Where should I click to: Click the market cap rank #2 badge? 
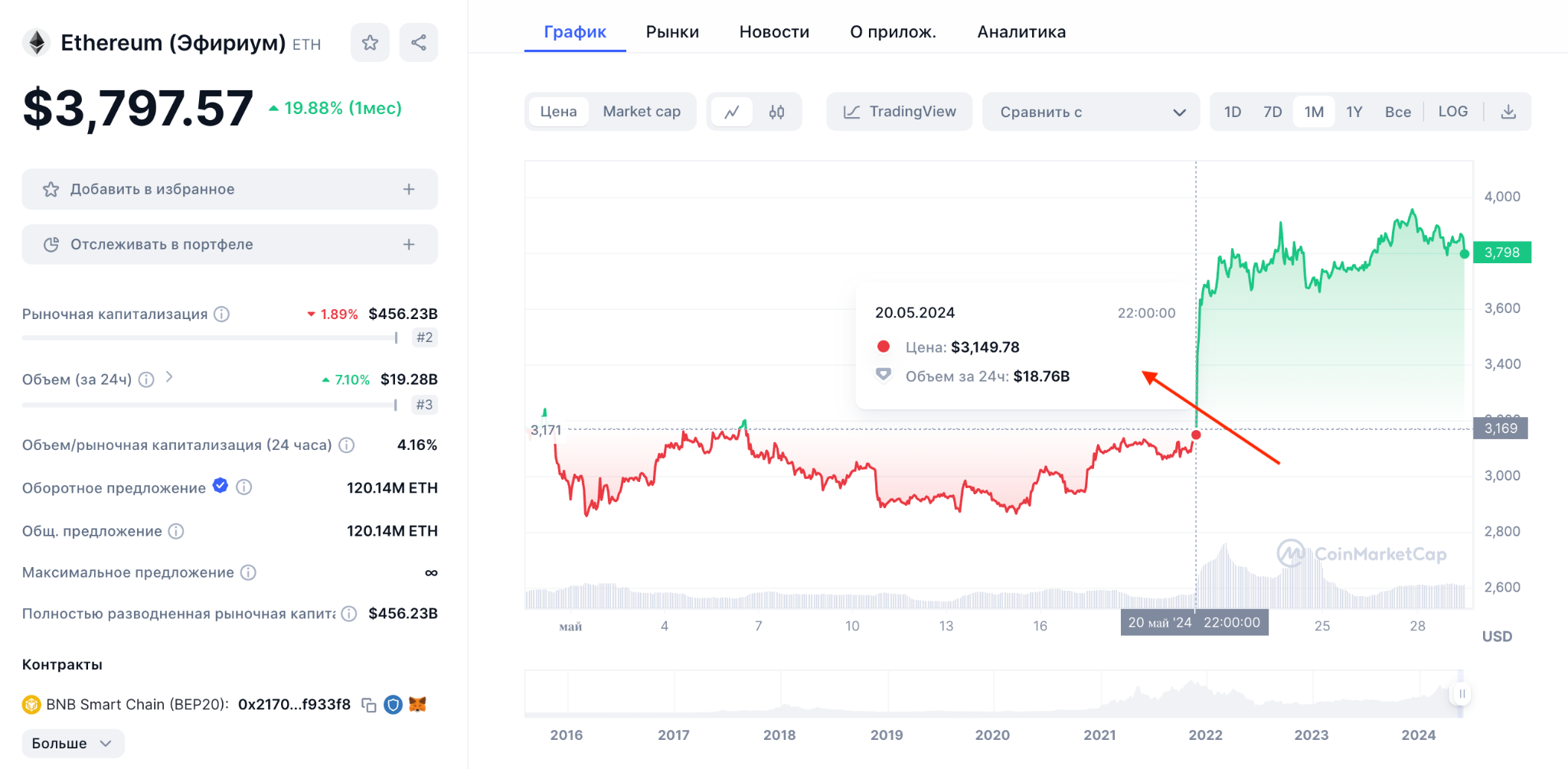point(424,337)
